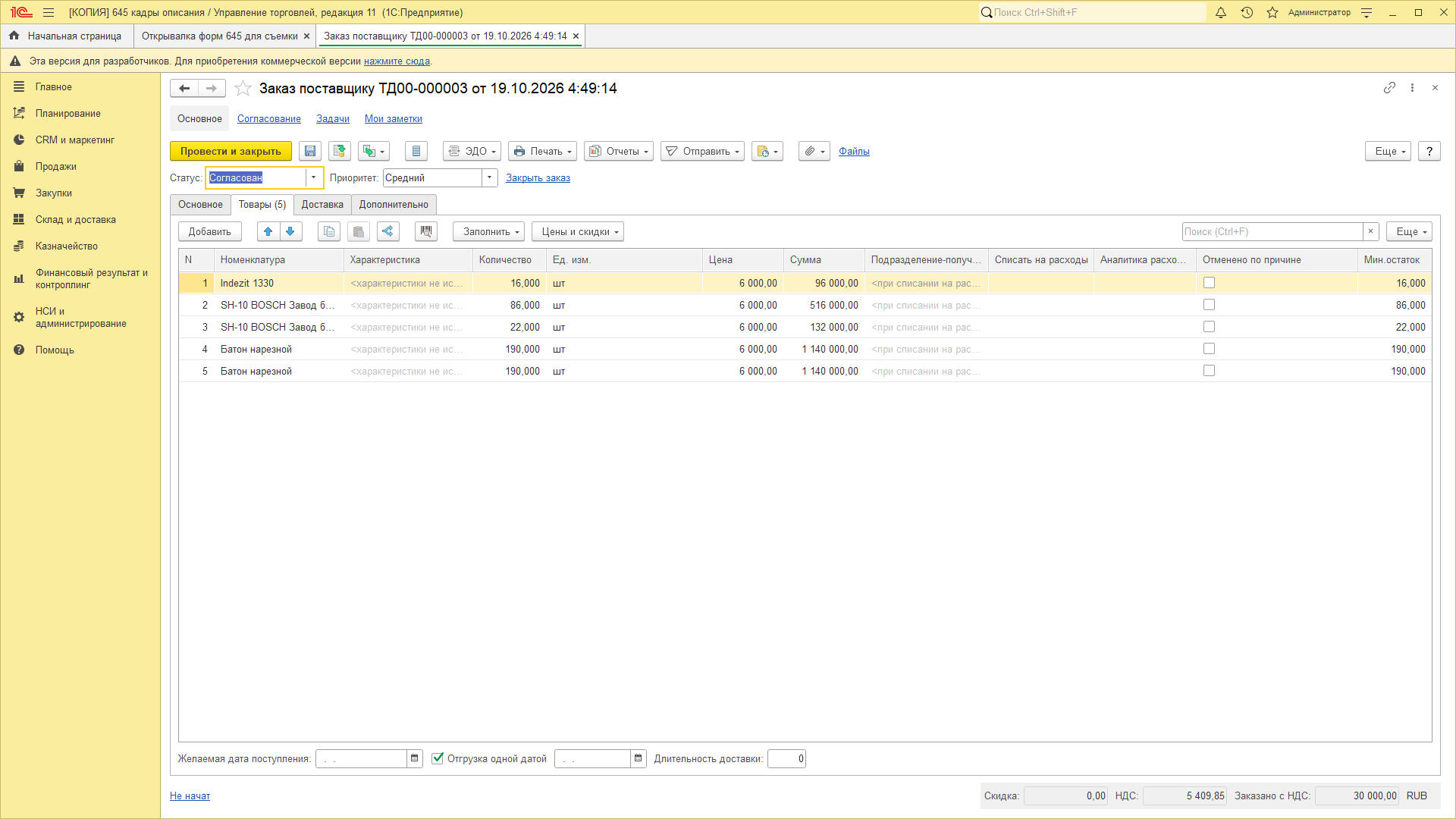Add document to favorites star

[243, 89]
